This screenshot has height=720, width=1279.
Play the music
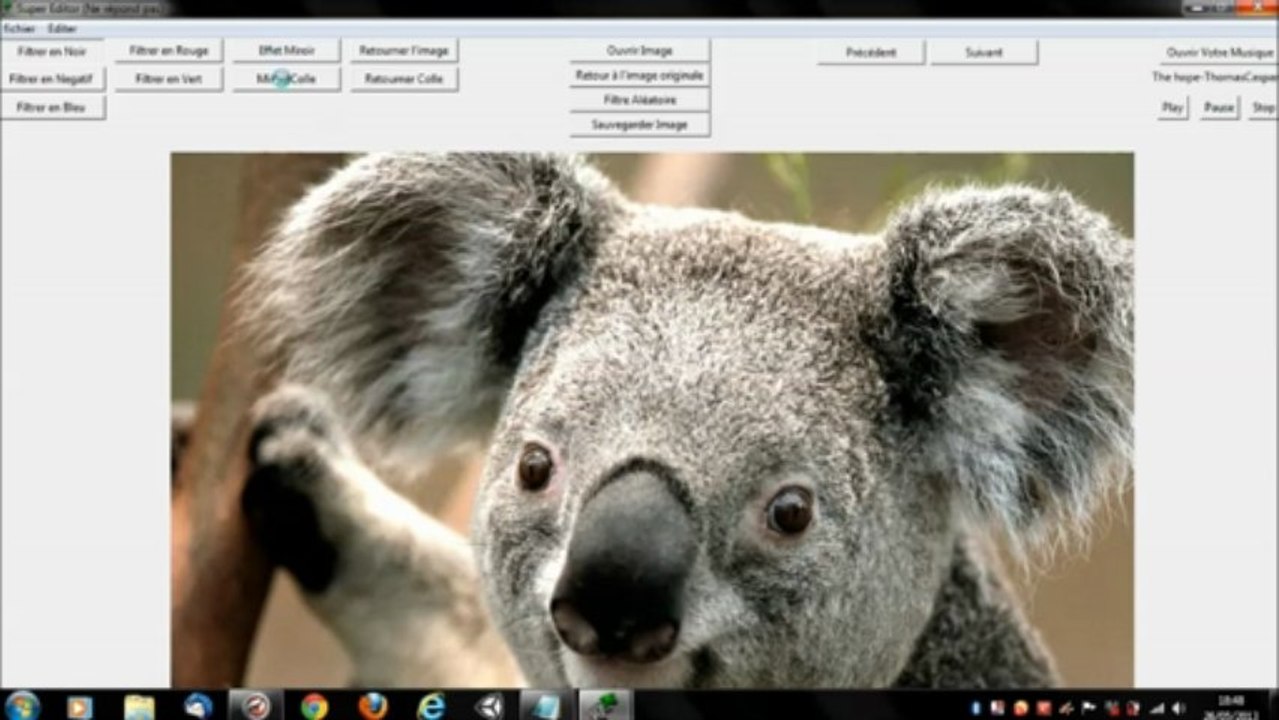[x=1173, y=107]
